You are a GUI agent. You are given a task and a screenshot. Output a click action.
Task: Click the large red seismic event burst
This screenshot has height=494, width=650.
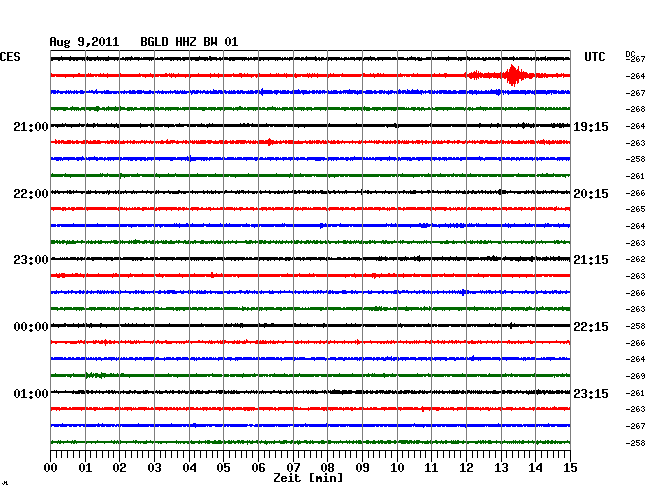(x=513, y=76)
